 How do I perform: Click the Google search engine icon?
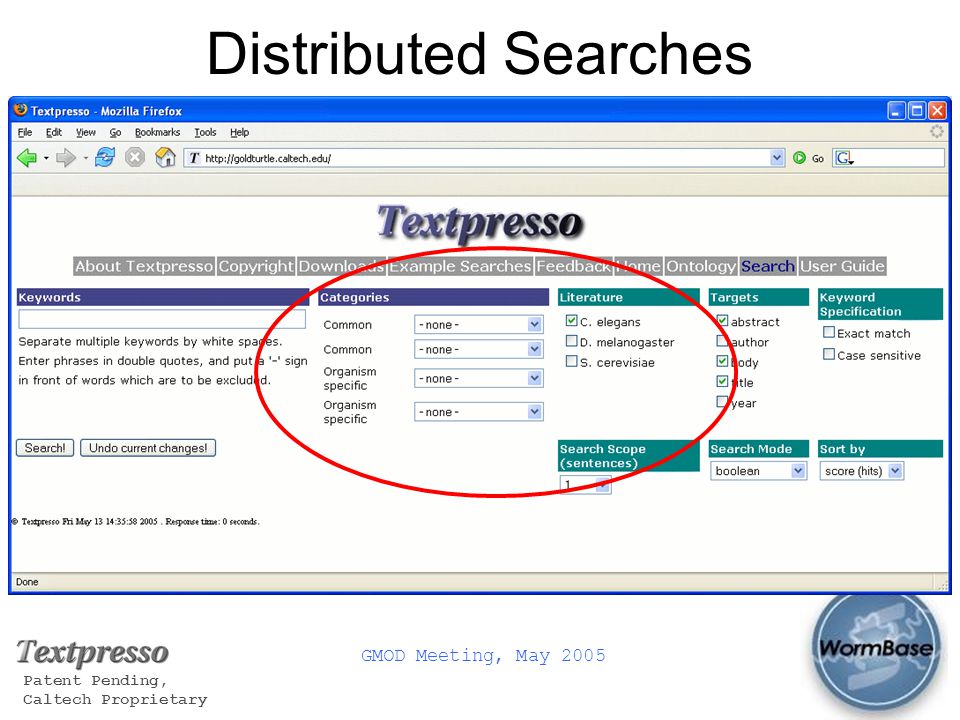click(x=844, y=158)
